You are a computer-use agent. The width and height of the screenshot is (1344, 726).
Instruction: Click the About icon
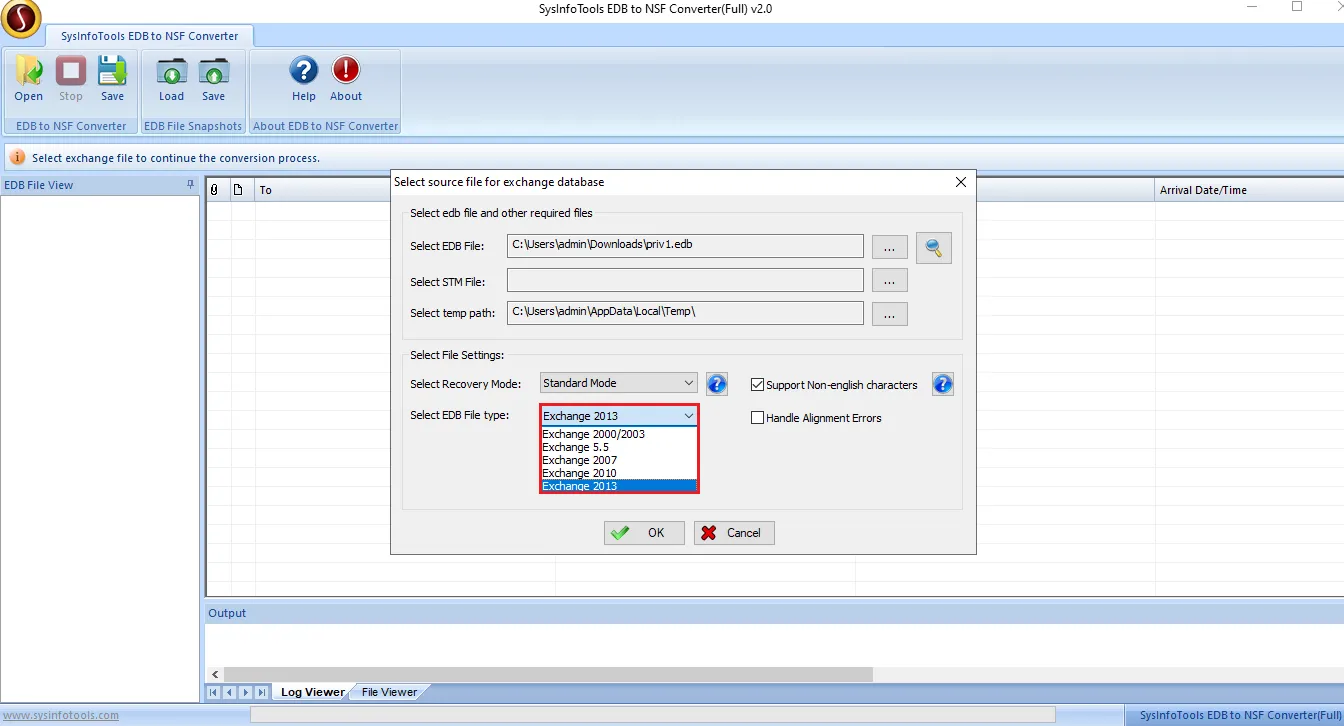346,72
